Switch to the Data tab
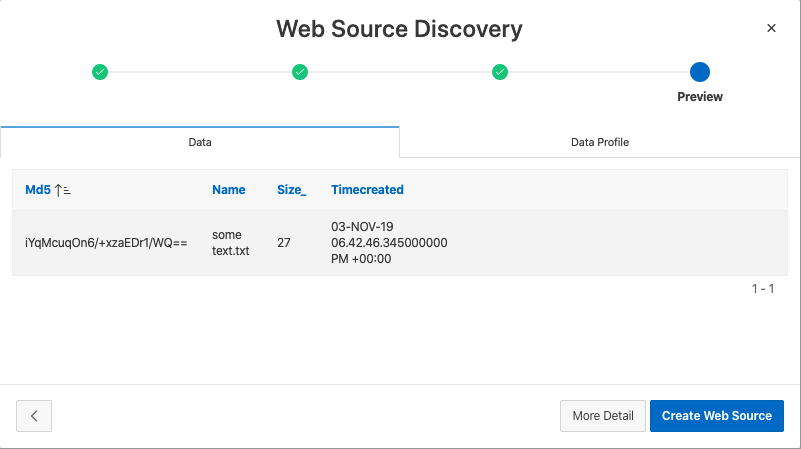 pos(200,142)
